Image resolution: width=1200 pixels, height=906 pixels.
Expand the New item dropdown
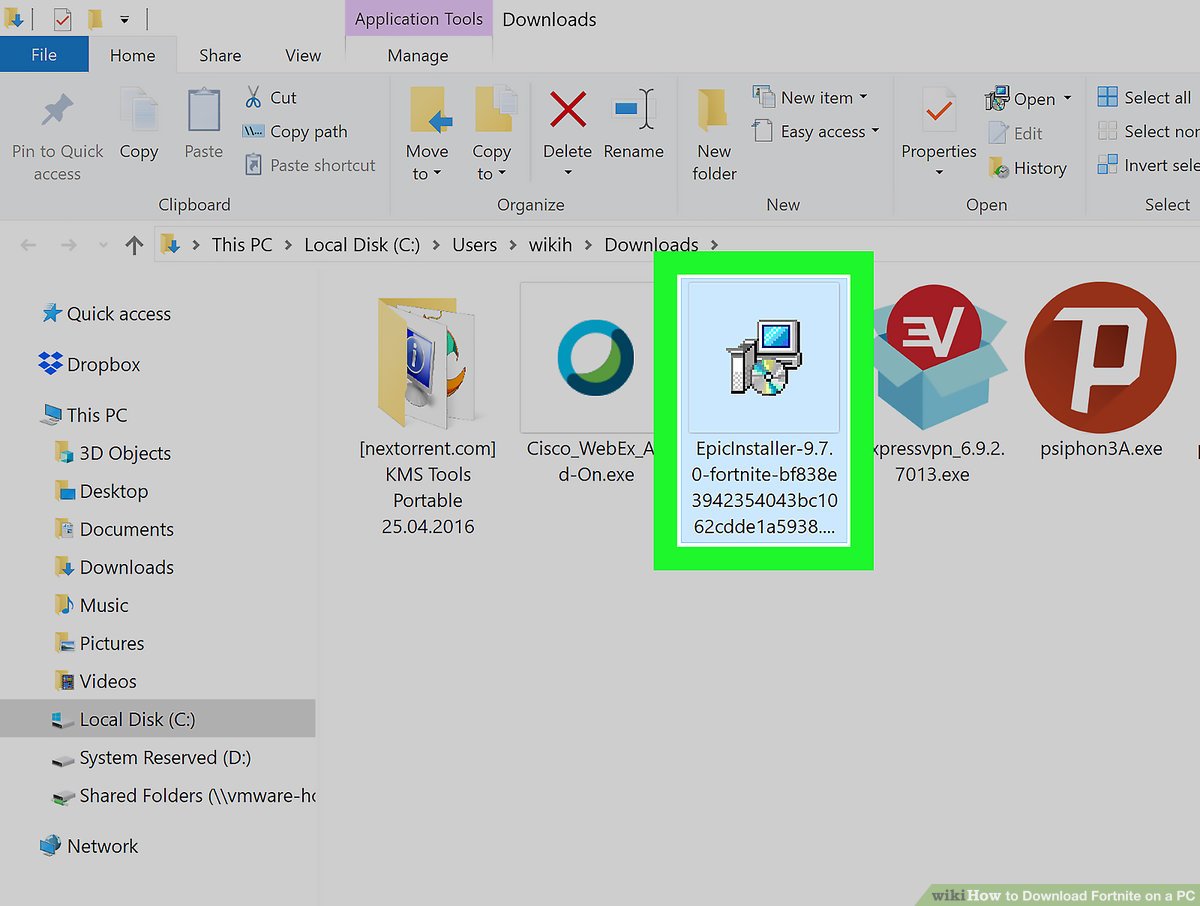(862, 96)
